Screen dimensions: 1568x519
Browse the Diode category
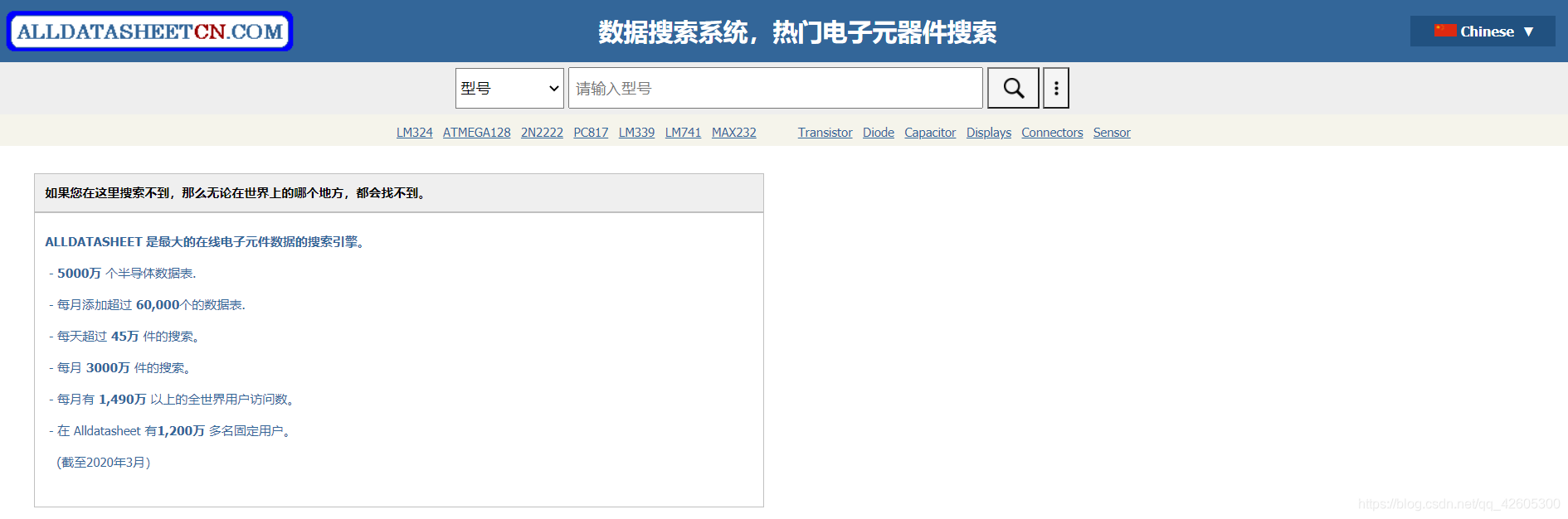coord(879,133)
